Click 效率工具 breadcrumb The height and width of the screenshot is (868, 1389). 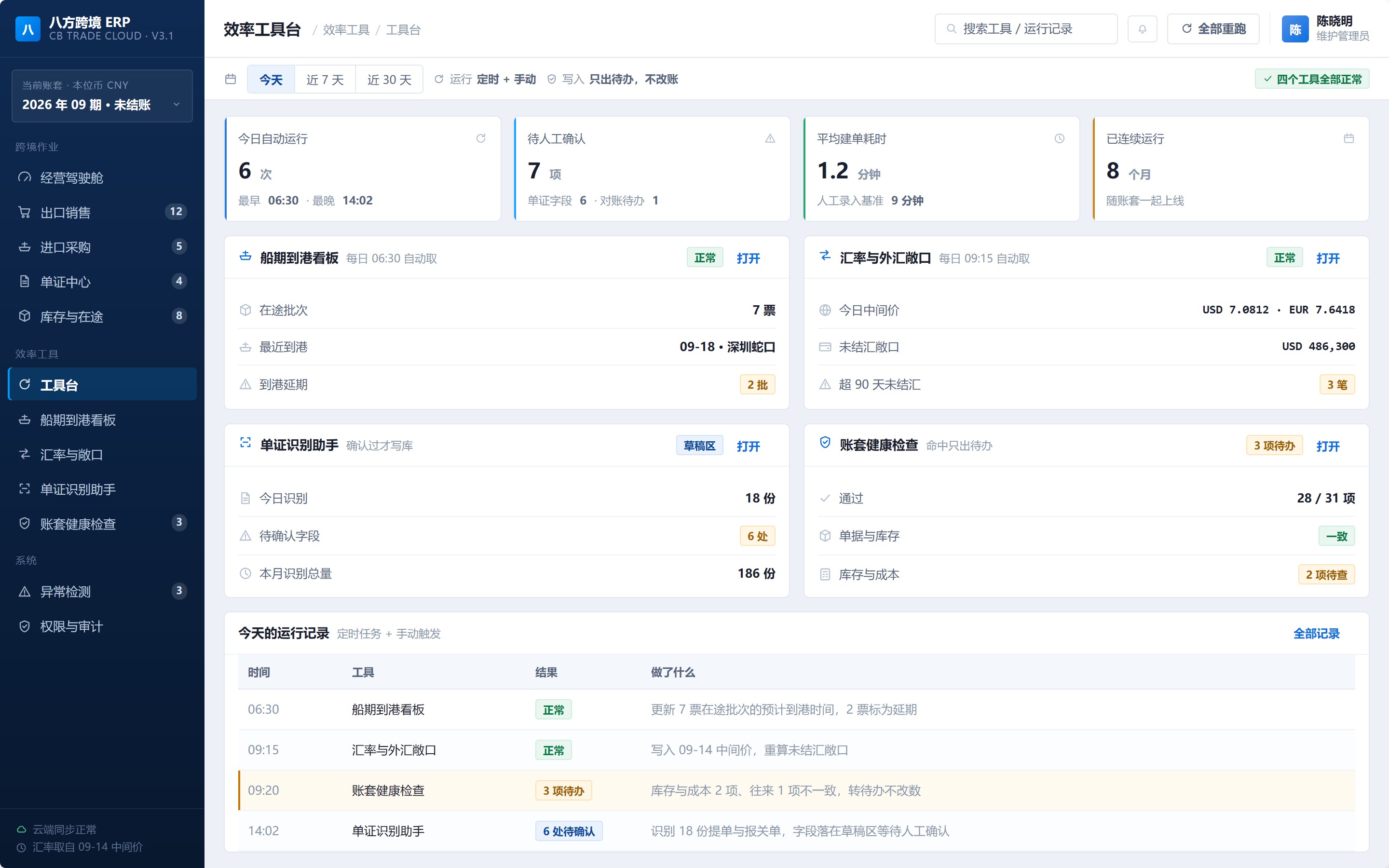click(x=346, y=30)
